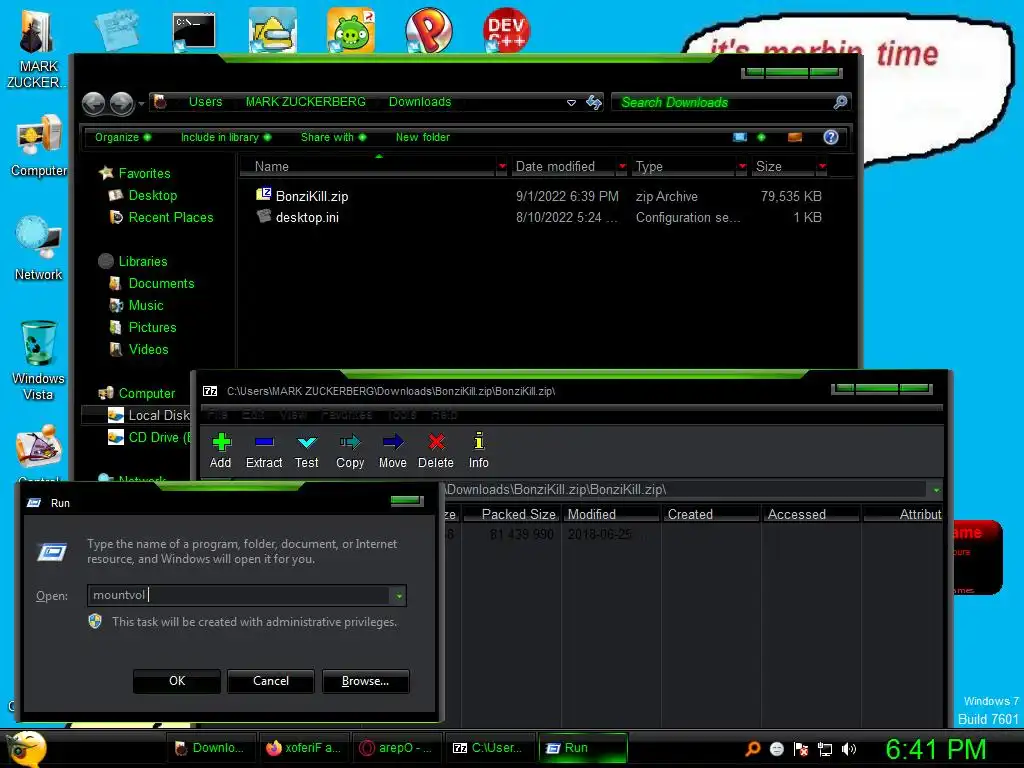The height and width of the screenshot is (768, 1024).
Task: Click Cancel in the Run dialog
Action: 271,681
